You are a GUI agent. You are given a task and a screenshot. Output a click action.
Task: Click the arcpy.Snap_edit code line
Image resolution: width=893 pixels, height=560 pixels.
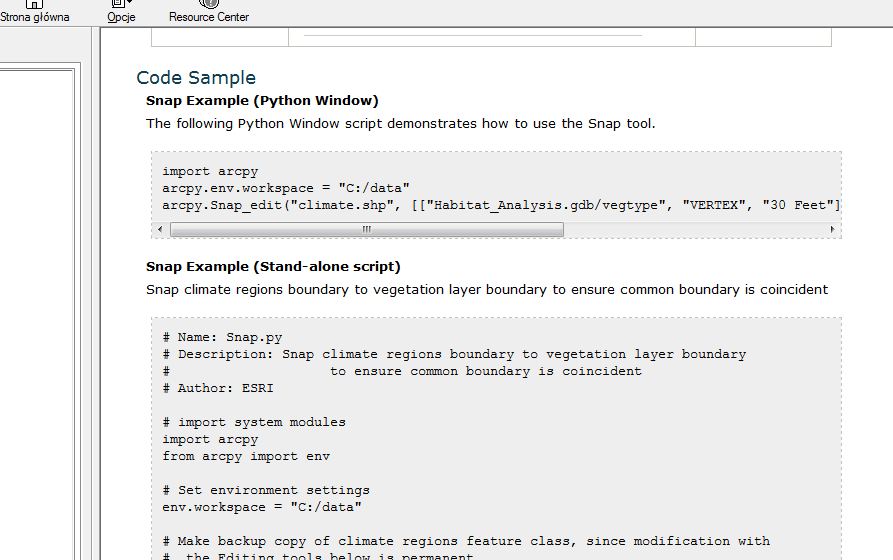[x=501, y=205]
